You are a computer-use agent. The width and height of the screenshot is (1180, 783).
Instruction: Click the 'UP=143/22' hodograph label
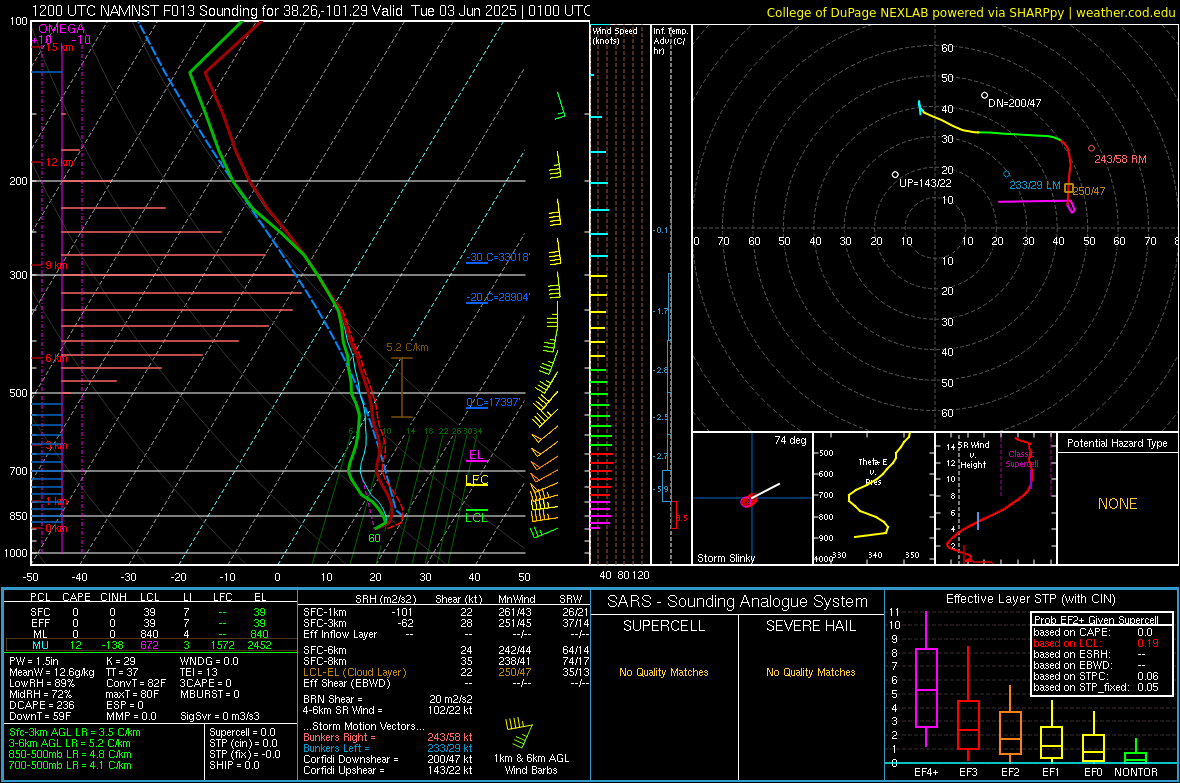pyautogui.click(x=925, y=183)
